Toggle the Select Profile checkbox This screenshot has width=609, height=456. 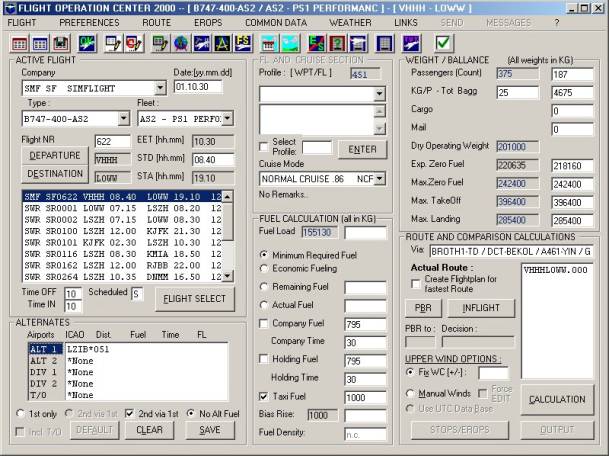click(x=264, y=146)
